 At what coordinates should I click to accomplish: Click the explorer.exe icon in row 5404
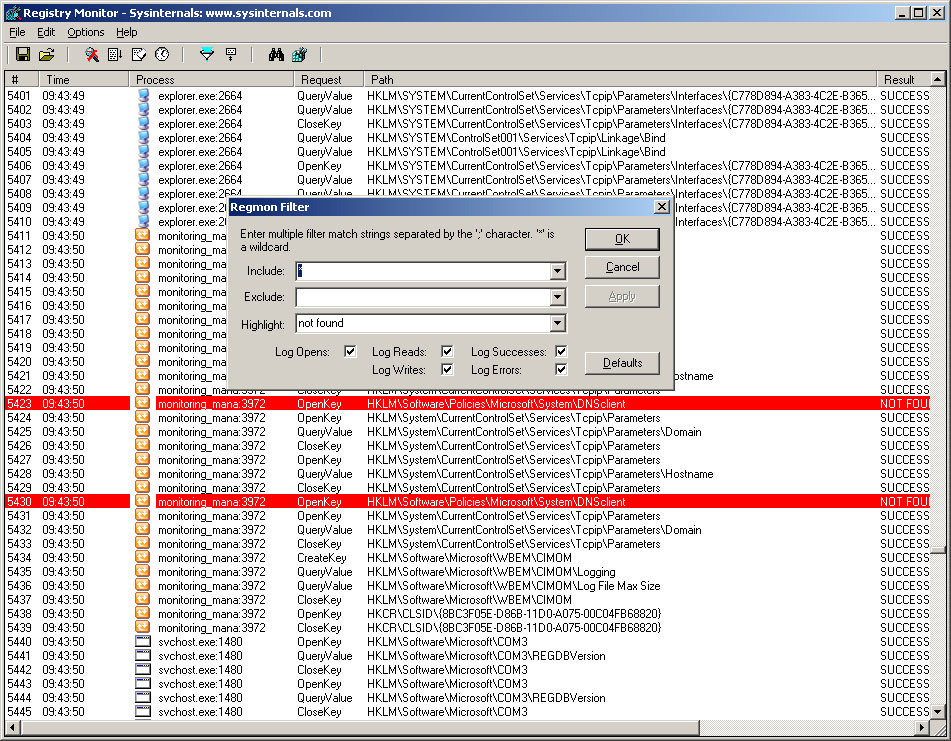point(143,138)
